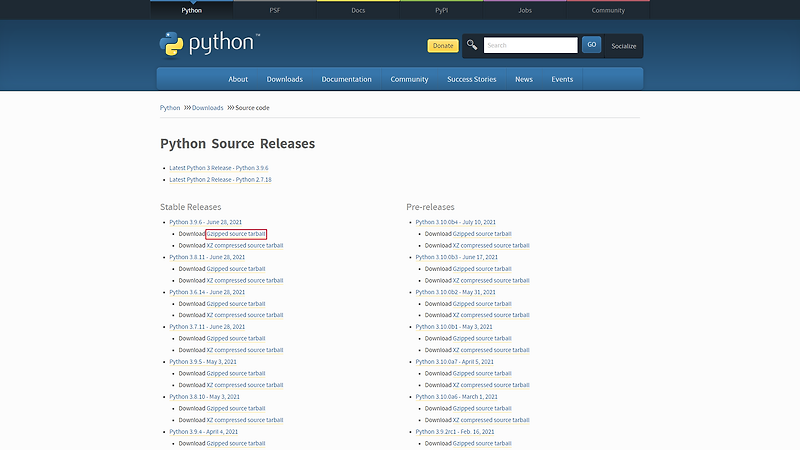Focus the Search input field
The image size is (800, 450).
pos(531,45)
